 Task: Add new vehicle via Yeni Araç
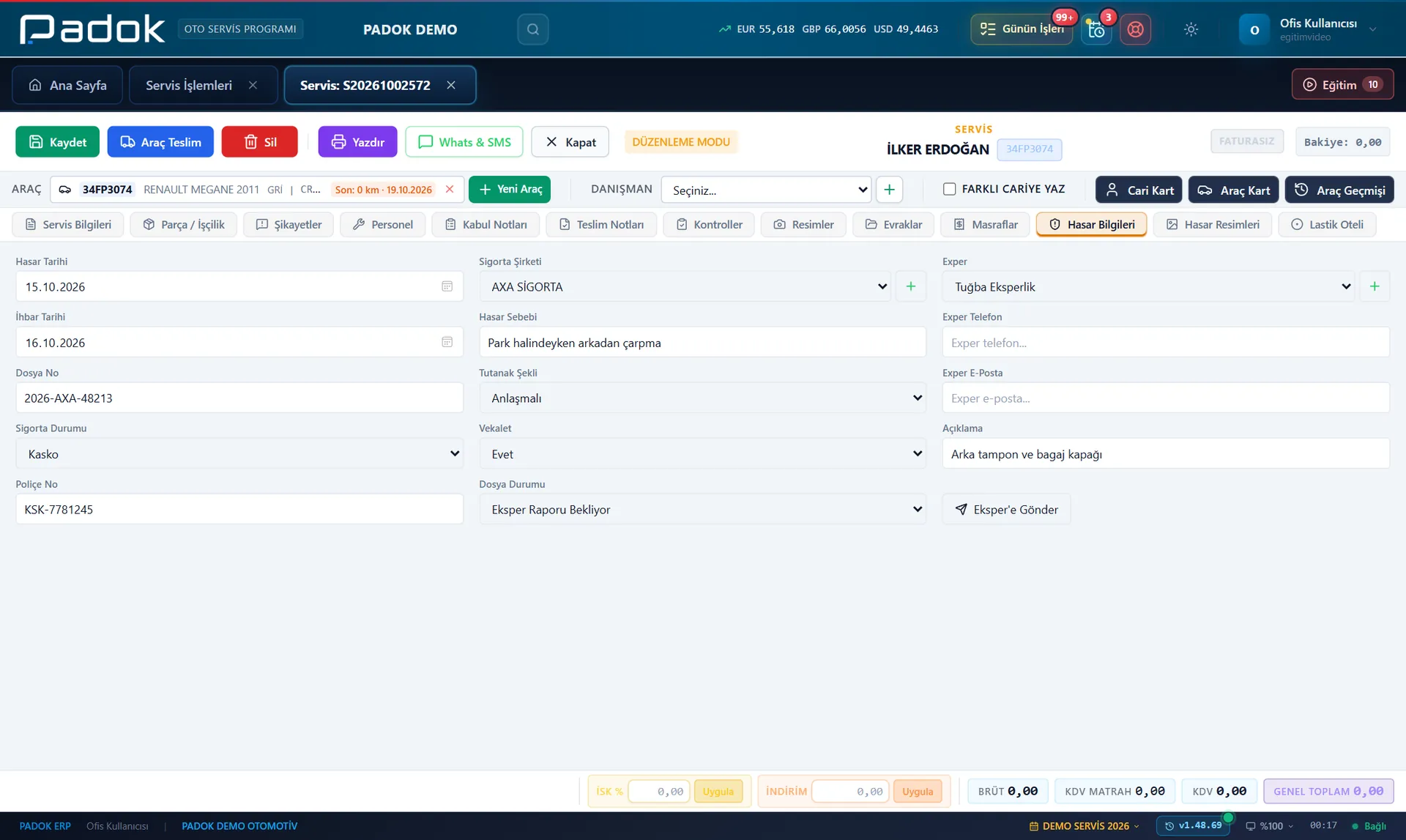[510, 189]
